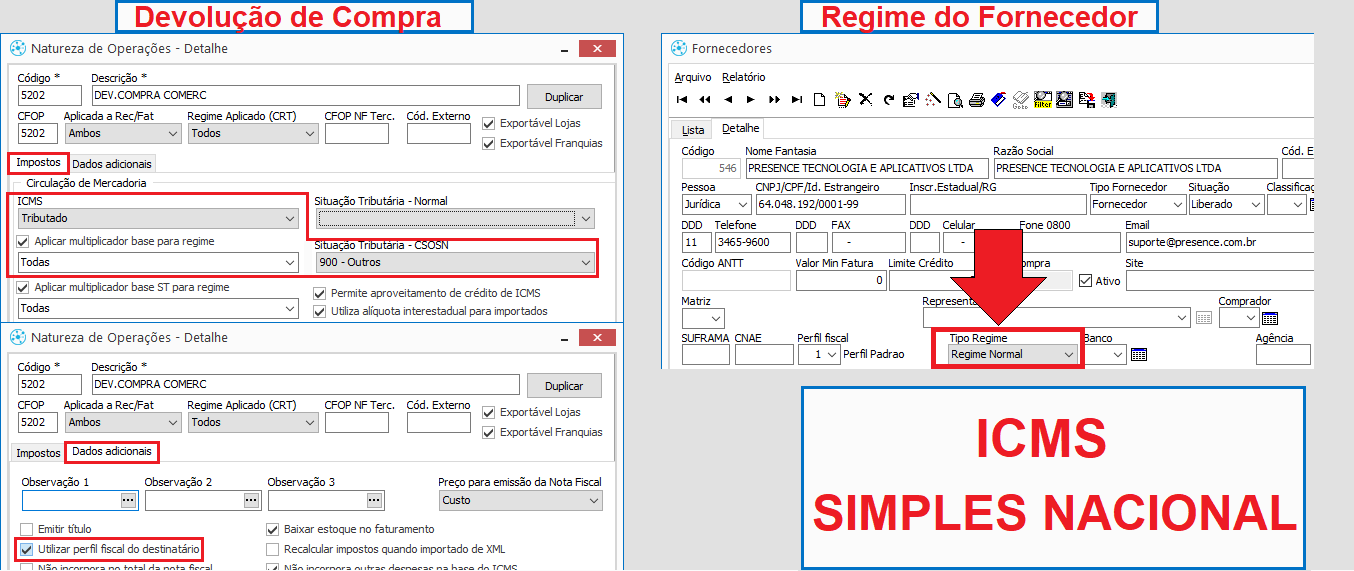Click the export icon with red arrow
Screen dimensions: 1354x571
tap(1087, 99)
